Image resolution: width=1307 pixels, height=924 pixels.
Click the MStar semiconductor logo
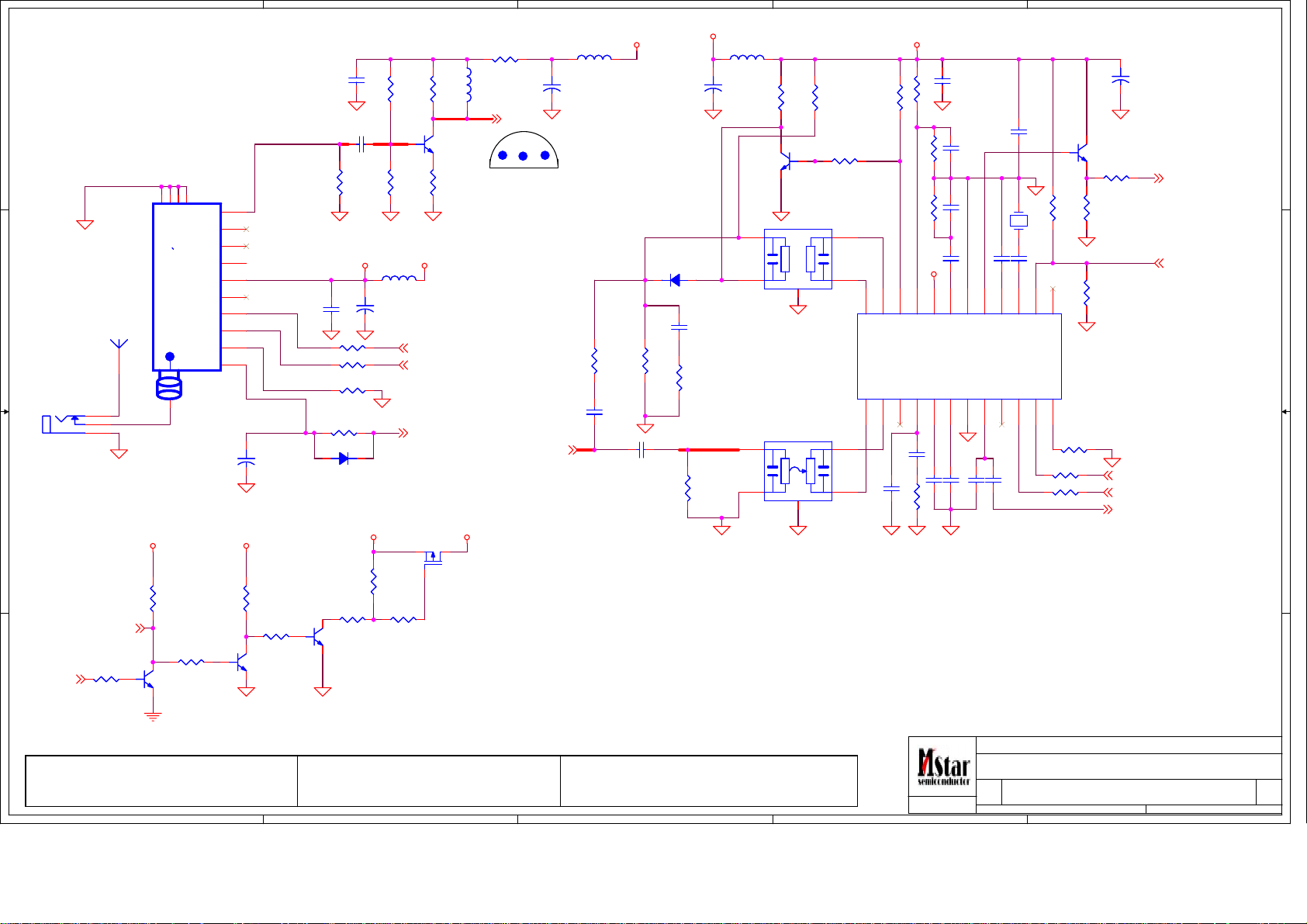click(943, 767)
